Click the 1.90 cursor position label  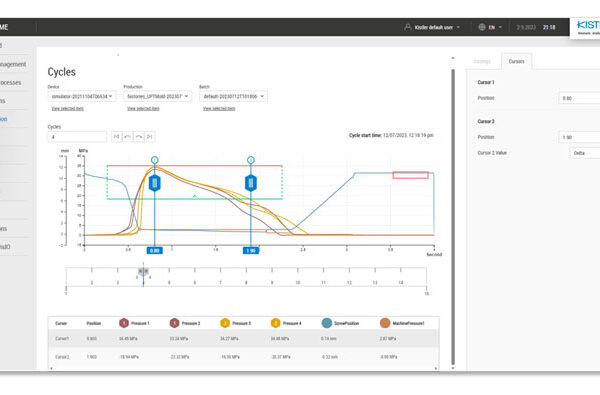pyautogui.click(x=251, y=251)
